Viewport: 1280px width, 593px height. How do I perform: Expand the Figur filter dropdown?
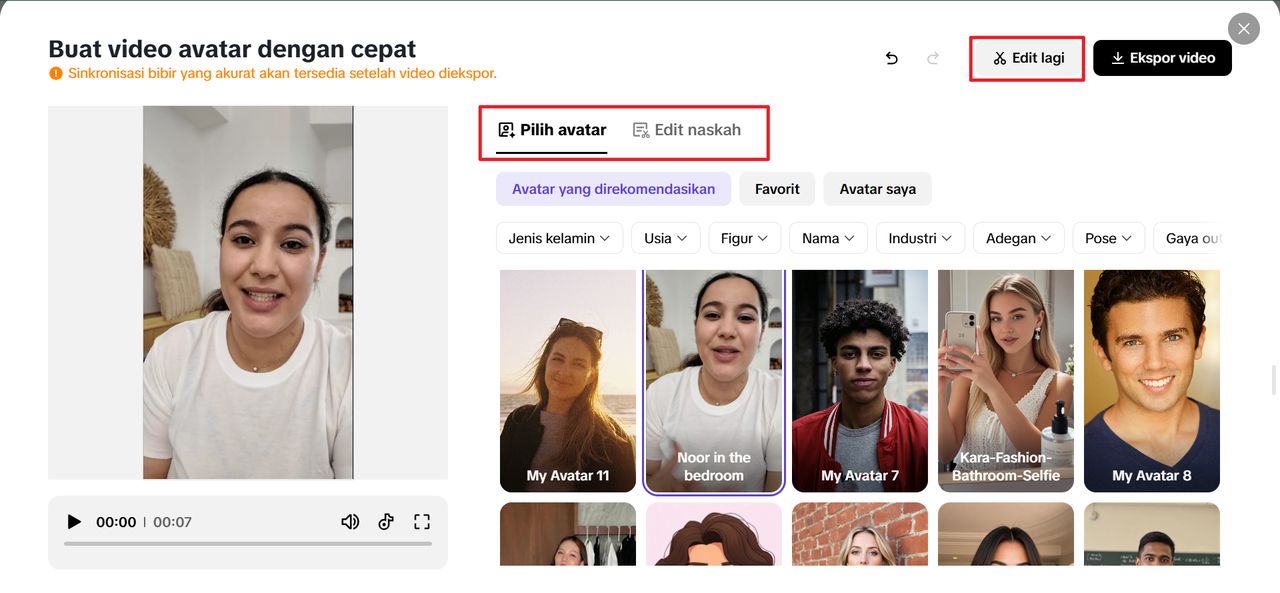click(x=744, y=238)
